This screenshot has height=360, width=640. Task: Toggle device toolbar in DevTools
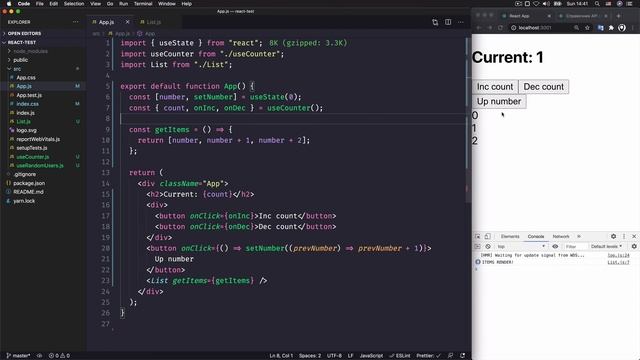(487, 237)
